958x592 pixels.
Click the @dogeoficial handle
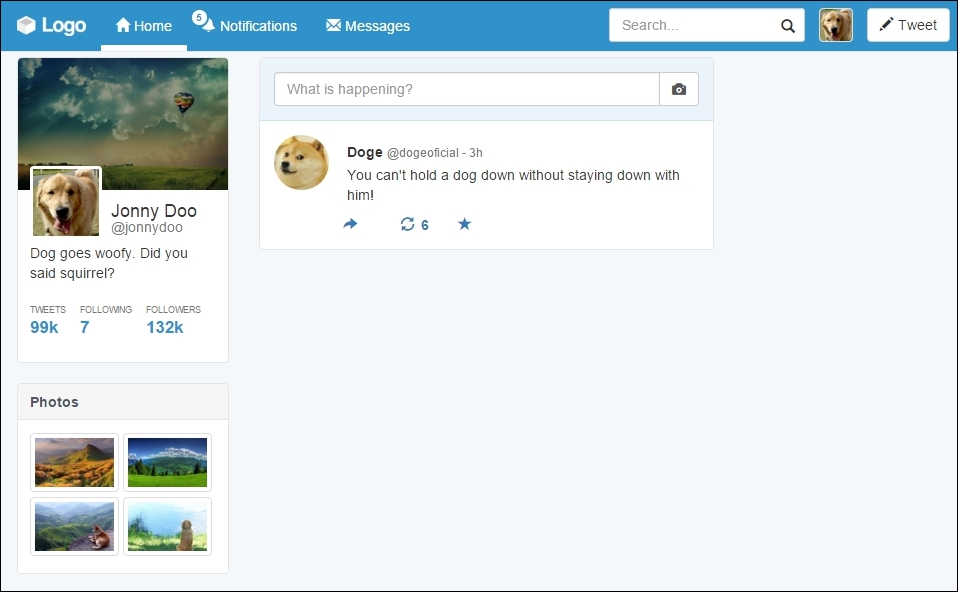pos(423,153)
